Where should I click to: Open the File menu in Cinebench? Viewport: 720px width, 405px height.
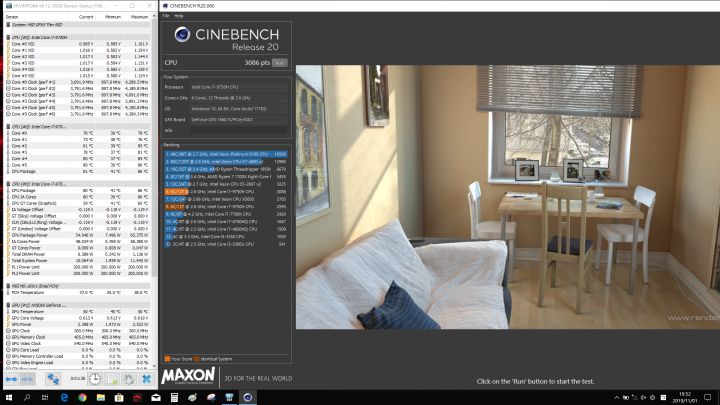166,16
